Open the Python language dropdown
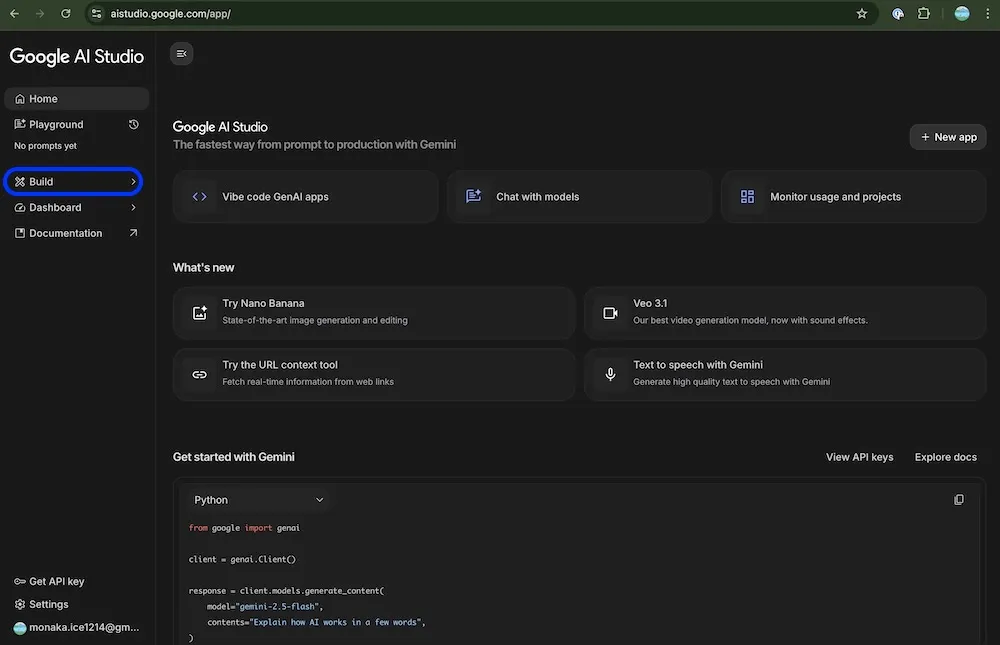 pos(258,500)
